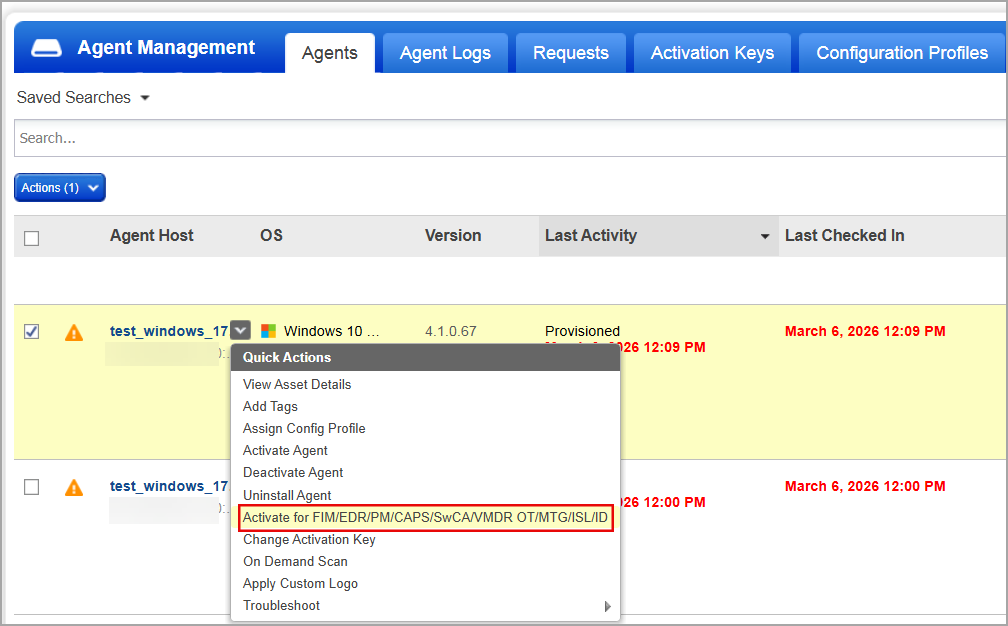Image resolution: width=1008 pixels, height=626 pixels.
Task: Open Last Activity column sort dropdown
Action: (x=765, y=237)
